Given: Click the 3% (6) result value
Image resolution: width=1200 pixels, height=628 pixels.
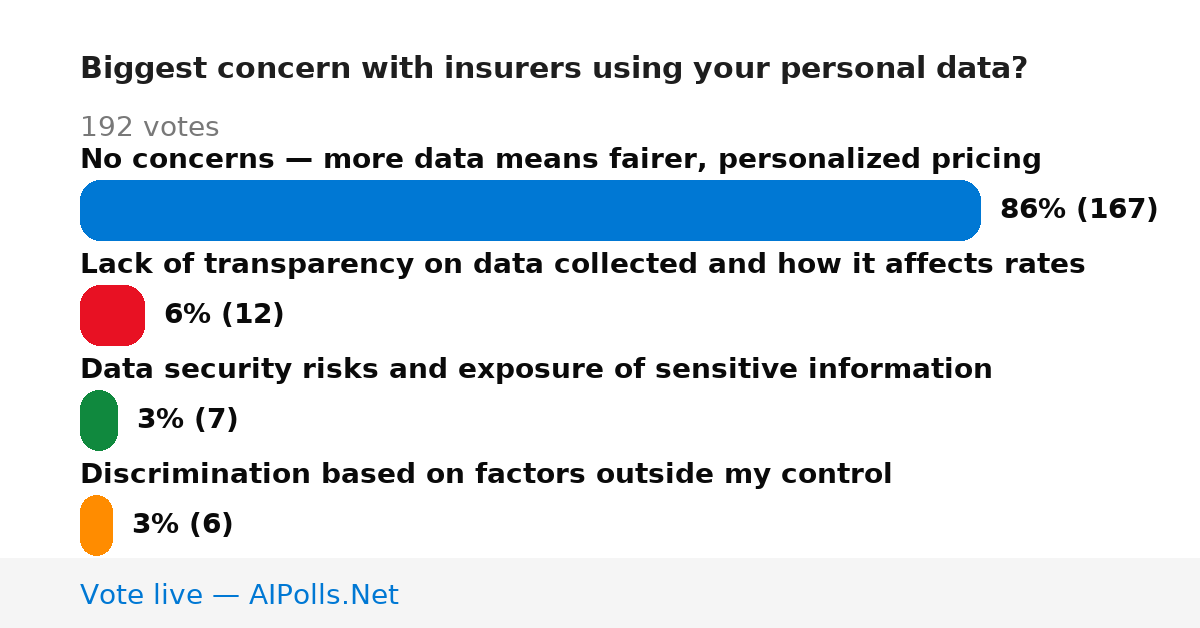Looking at the screenshot, I should pos(182,524).
